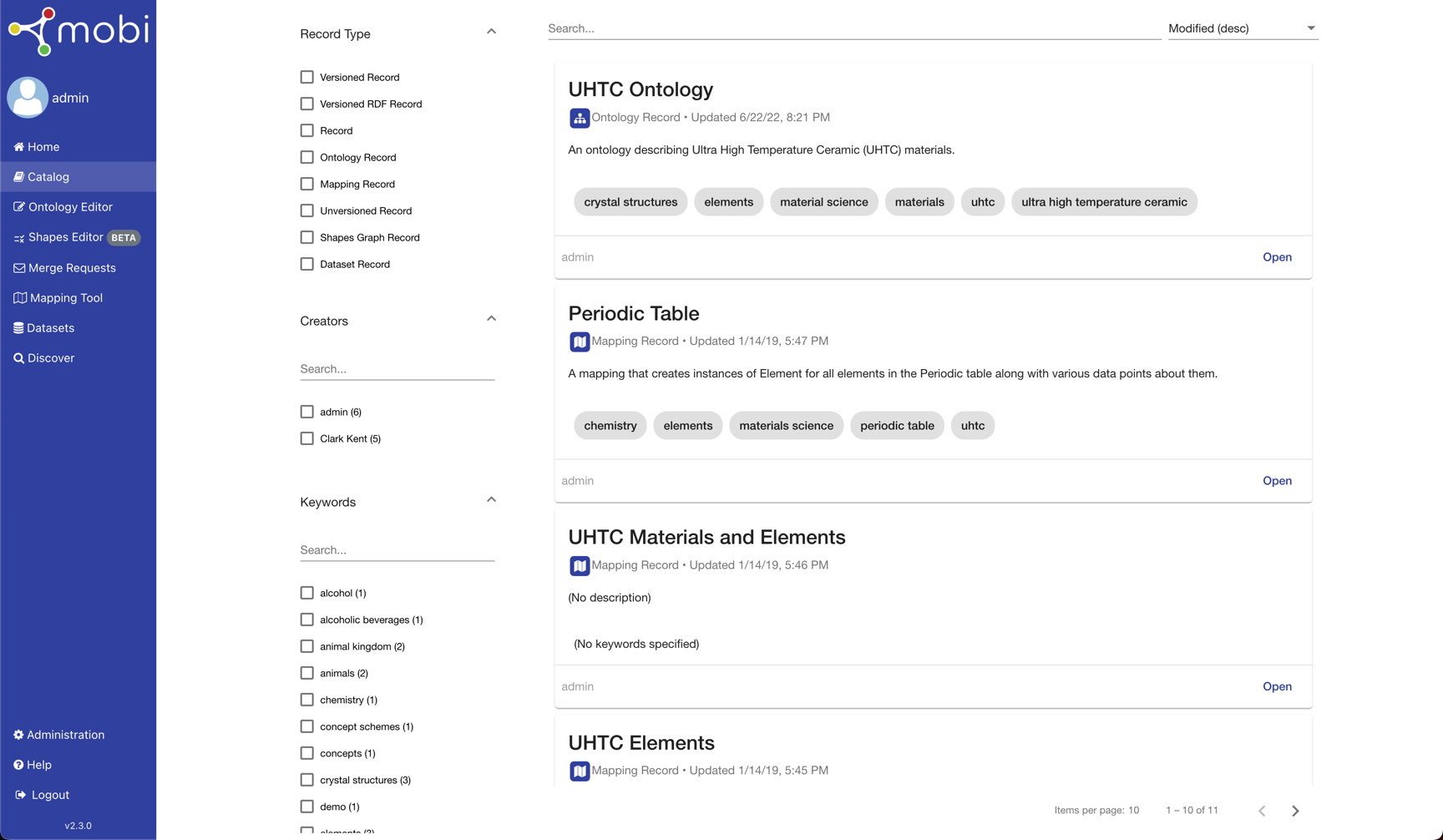This screenshot has width=1443, height=840.
Task: Collapse the Creators section
Action: point(491,318)
